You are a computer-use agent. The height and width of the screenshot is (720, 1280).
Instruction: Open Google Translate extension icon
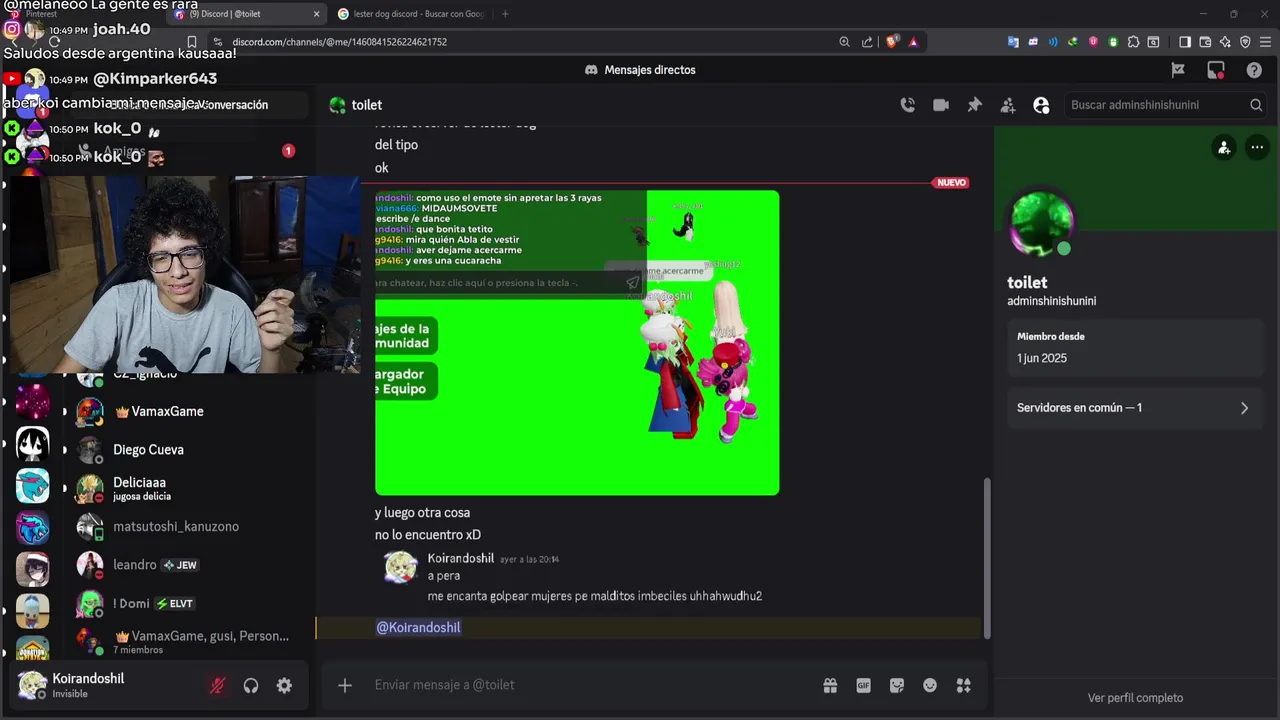coord(1013,42)
